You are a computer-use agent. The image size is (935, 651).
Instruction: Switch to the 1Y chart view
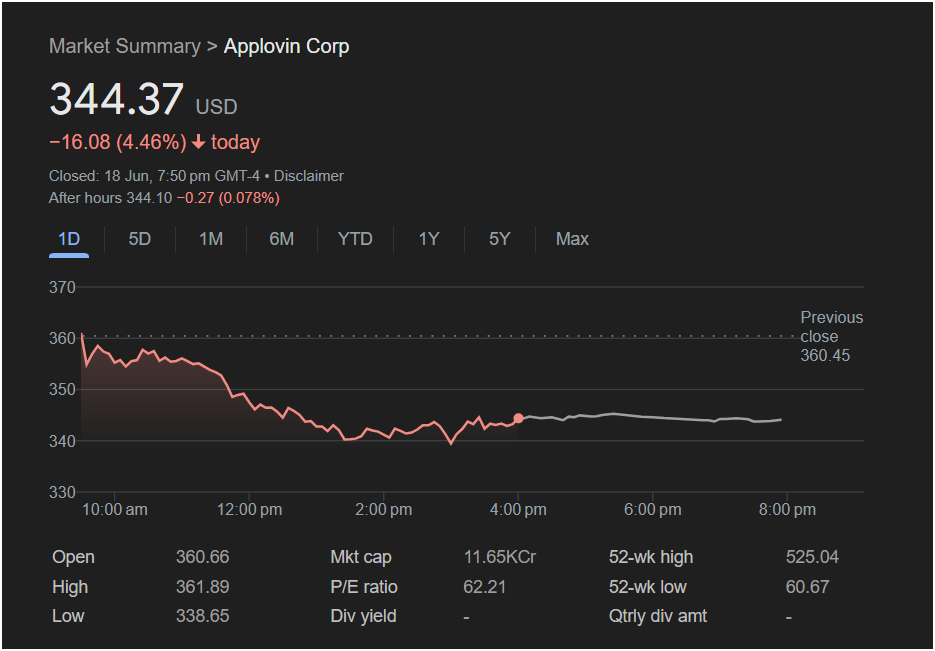point(429,239)
